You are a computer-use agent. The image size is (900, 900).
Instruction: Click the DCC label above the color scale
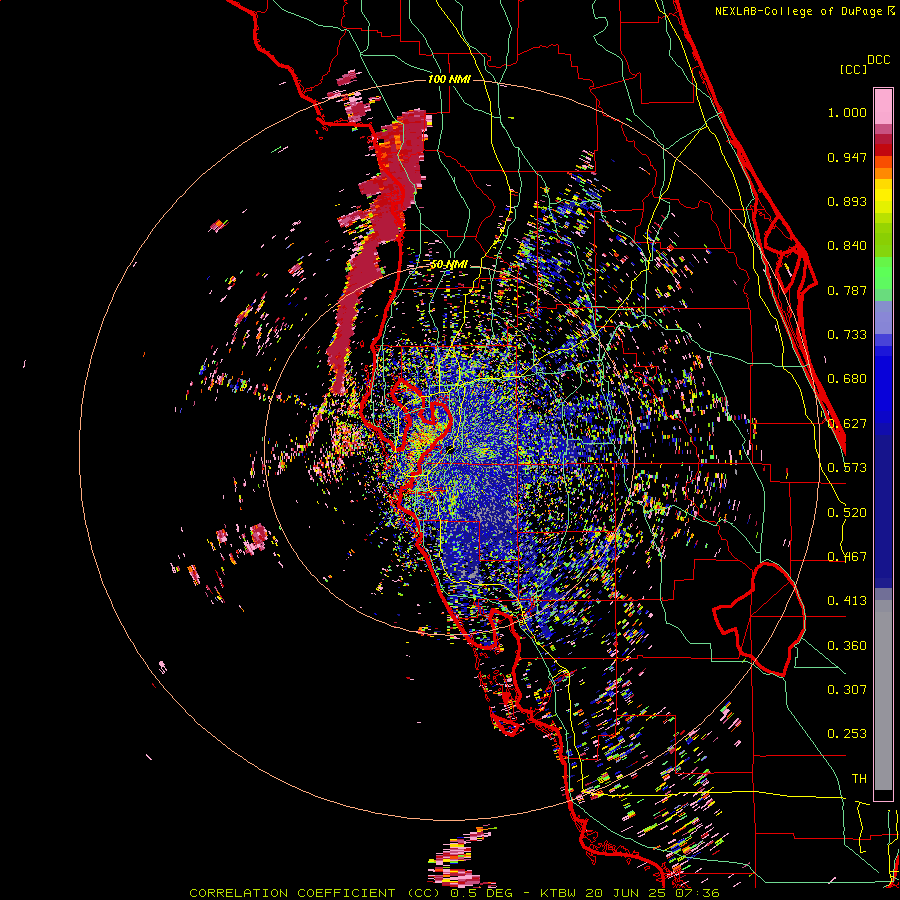(x=878, y=60)
